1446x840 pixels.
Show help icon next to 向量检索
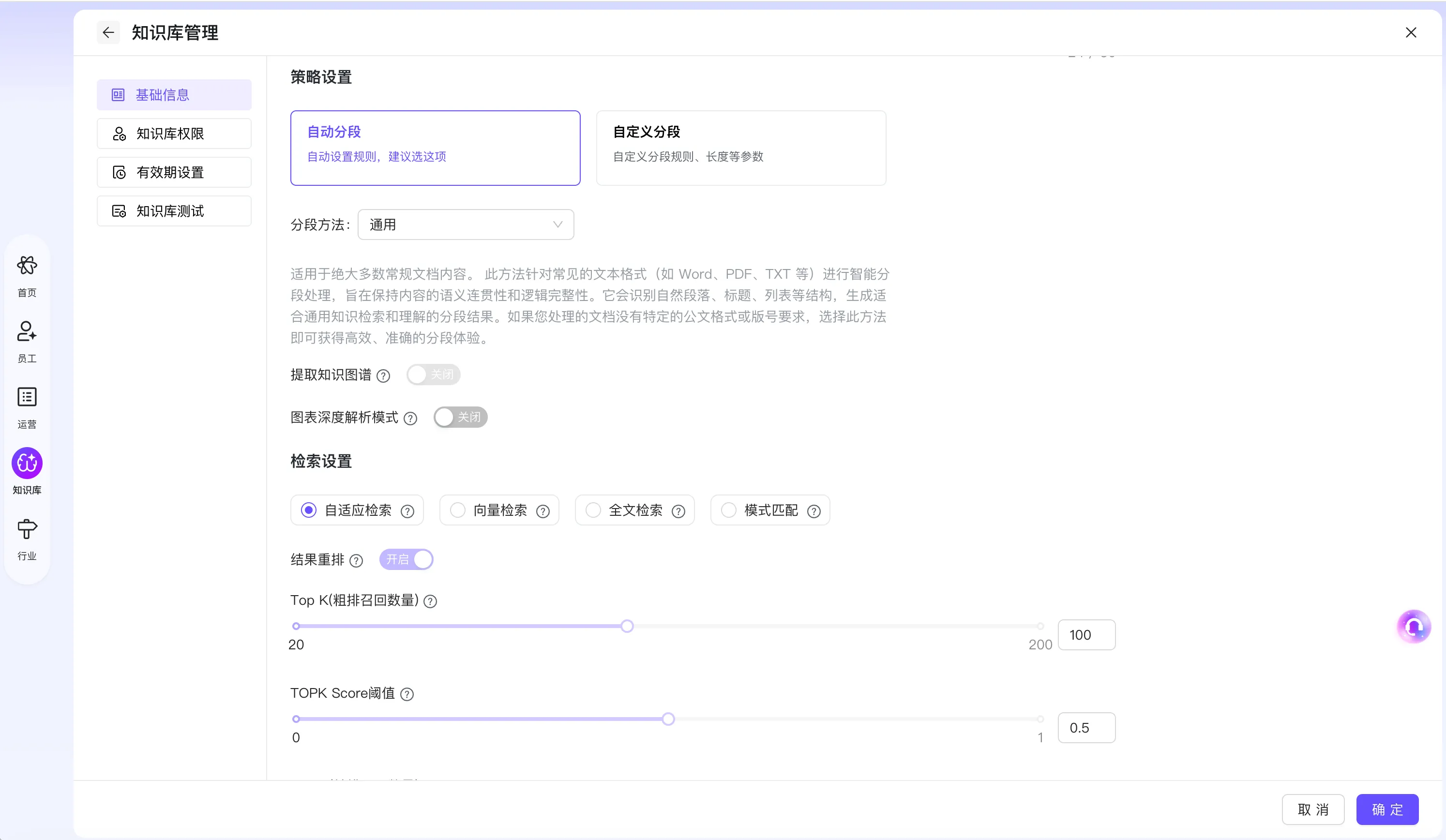(543, 511)
